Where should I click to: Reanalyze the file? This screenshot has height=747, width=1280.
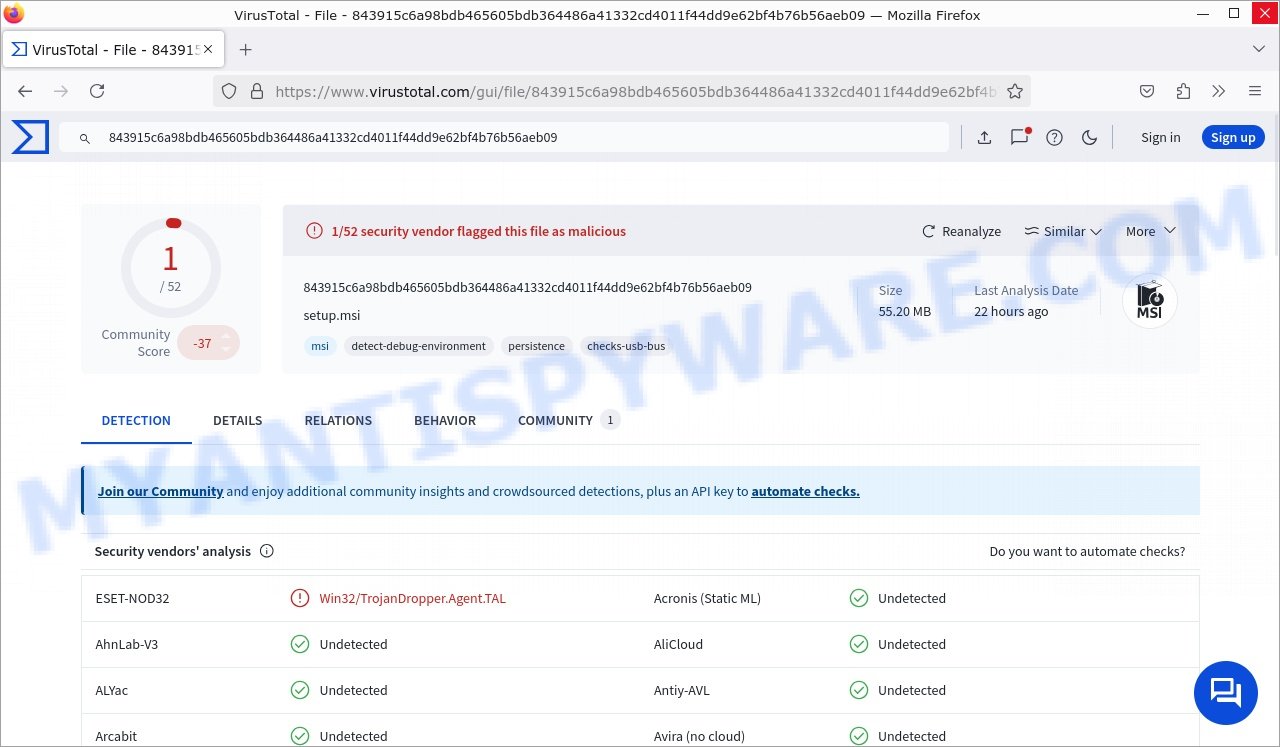coord(961,231)
